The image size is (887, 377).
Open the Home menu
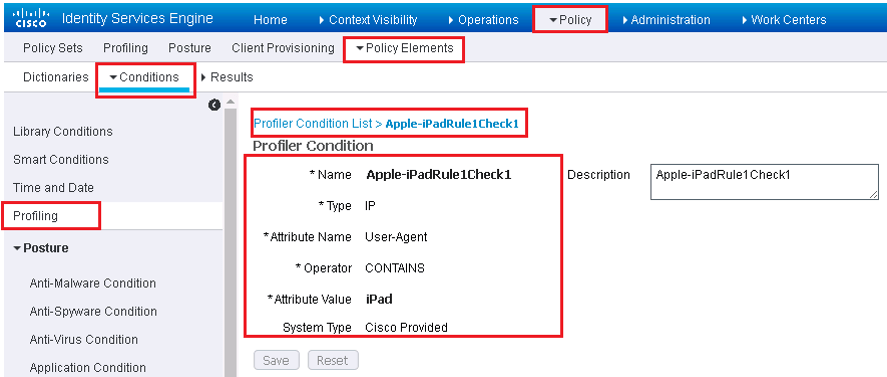pyautogui.click(x=270, y=20)
